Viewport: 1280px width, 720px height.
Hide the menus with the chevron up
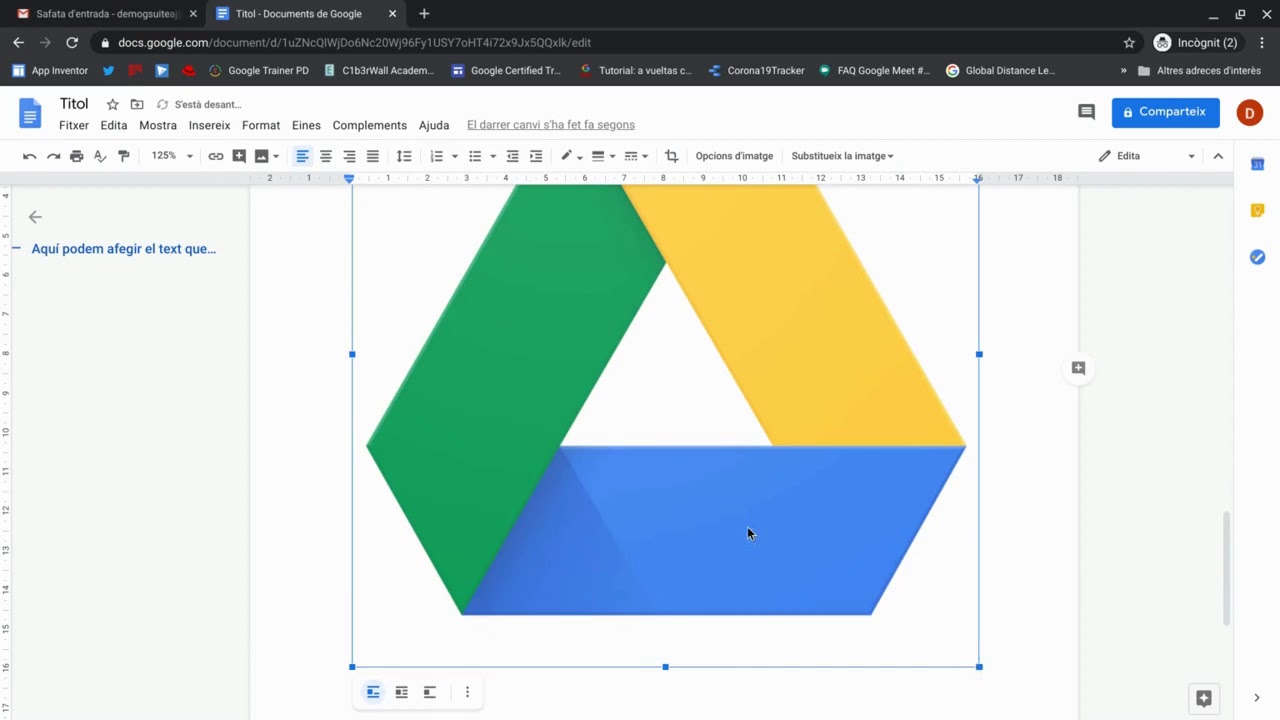(1218, 156)
